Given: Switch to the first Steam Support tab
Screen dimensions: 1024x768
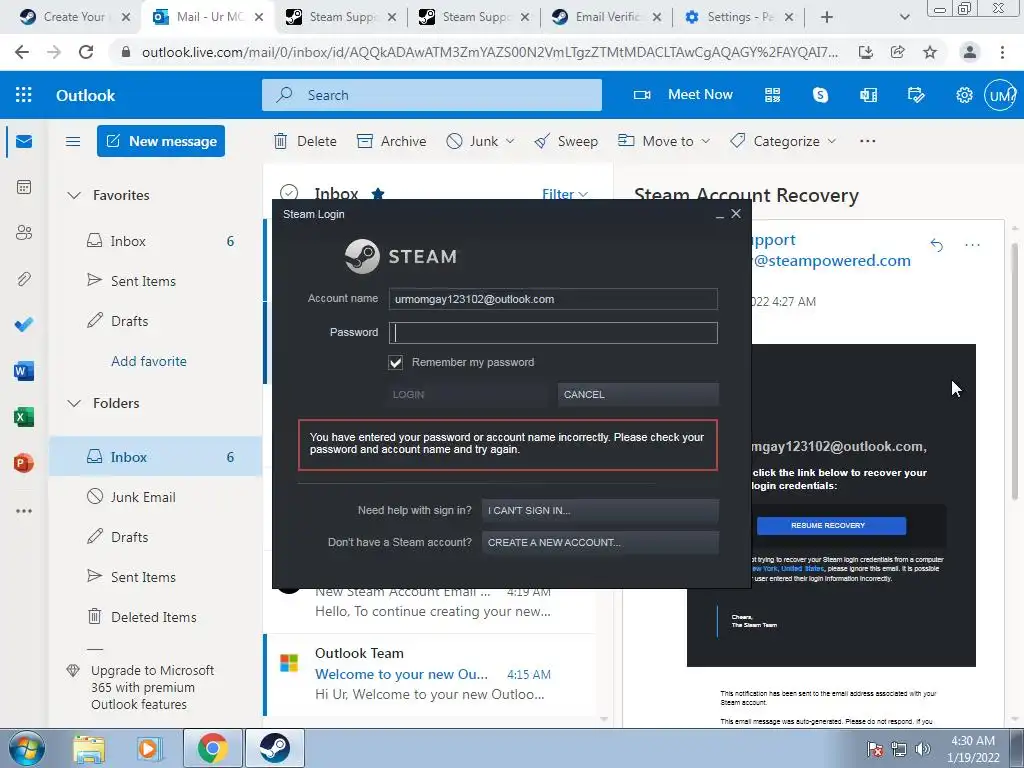Looking at the screenshot, I should 341,17.
